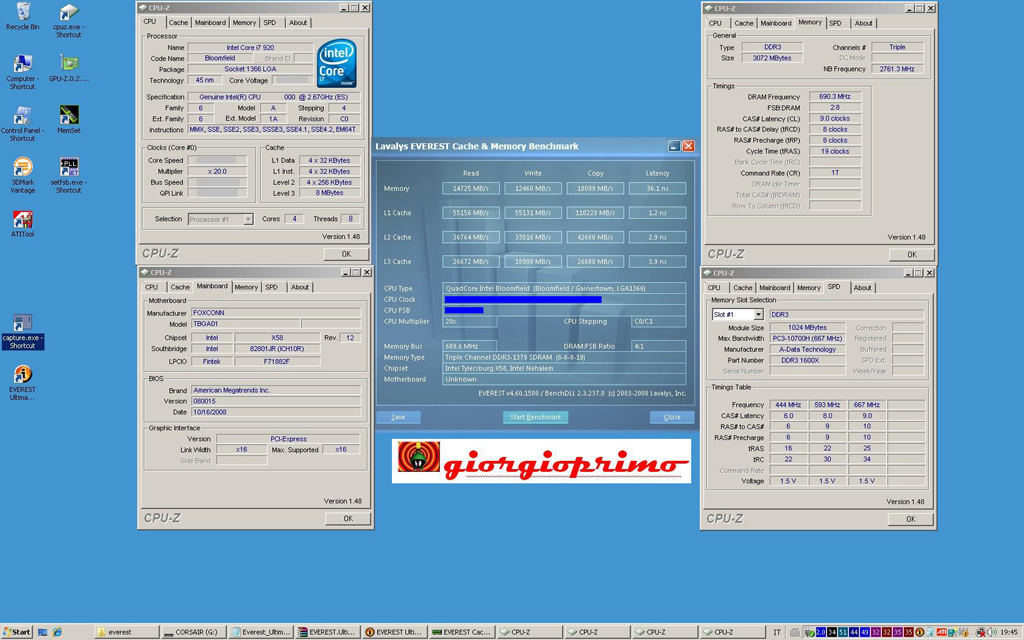Click the Memory Bus value 689.6 MHz
This screenshot has height=640, width=1024.
470,347
